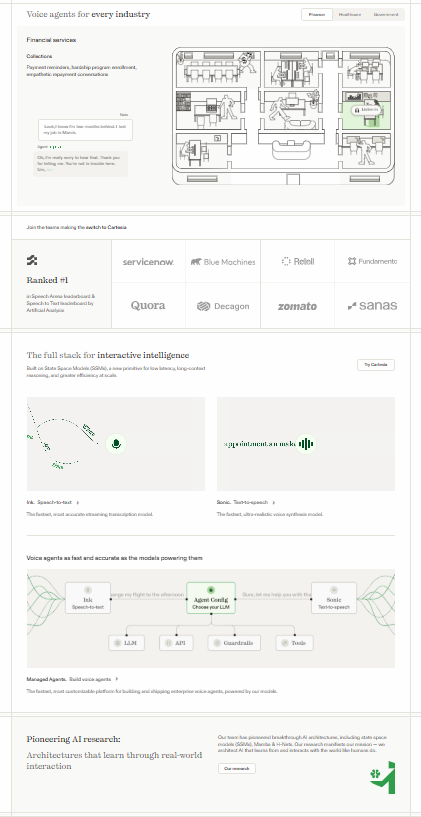Click the Listen In button on highlighted room

(x=367, y=110)
